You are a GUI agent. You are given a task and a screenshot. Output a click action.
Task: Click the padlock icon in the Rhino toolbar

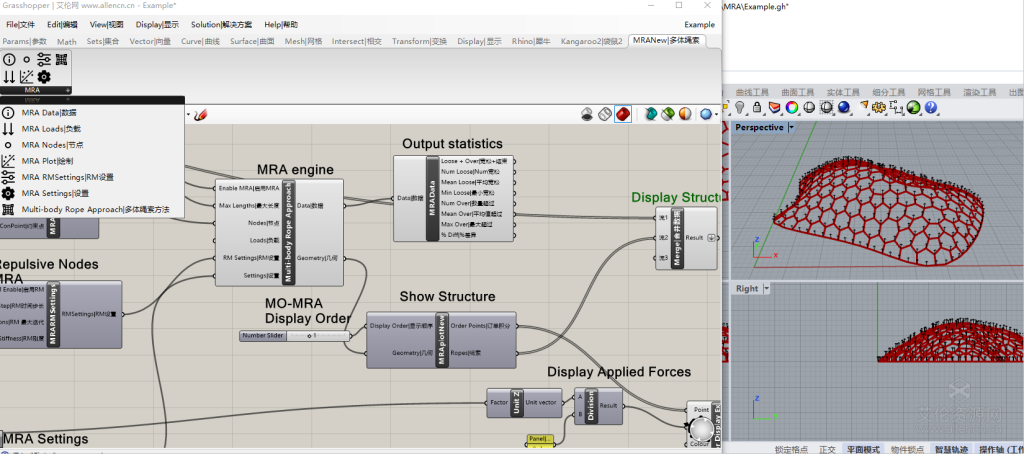756,107
